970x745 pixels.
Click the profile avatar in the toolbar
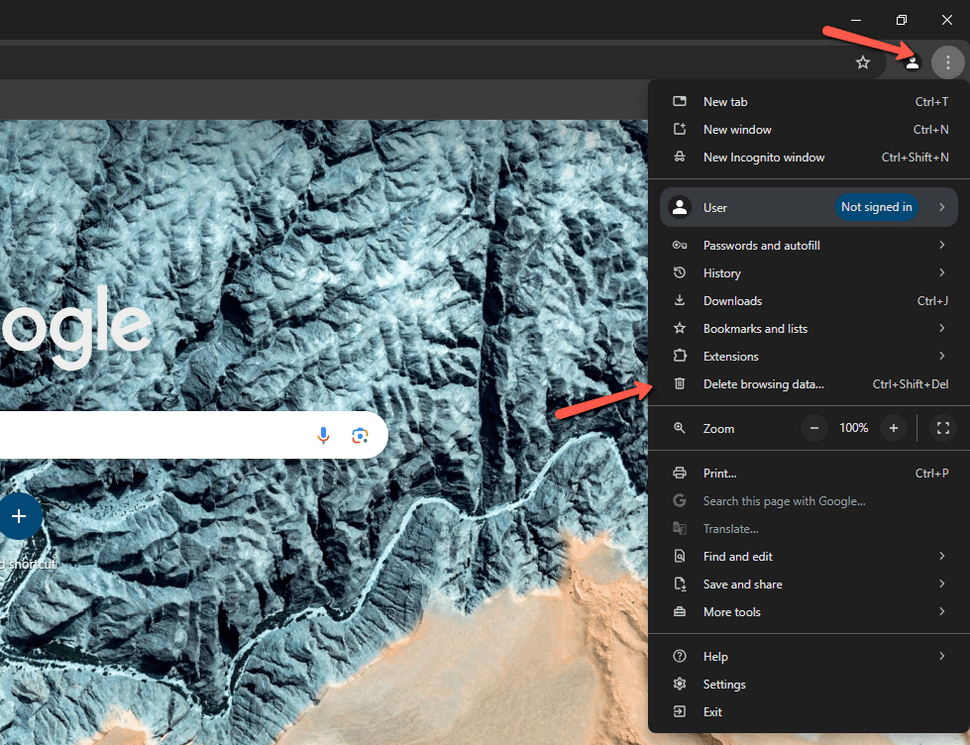(x=911, y=62)
